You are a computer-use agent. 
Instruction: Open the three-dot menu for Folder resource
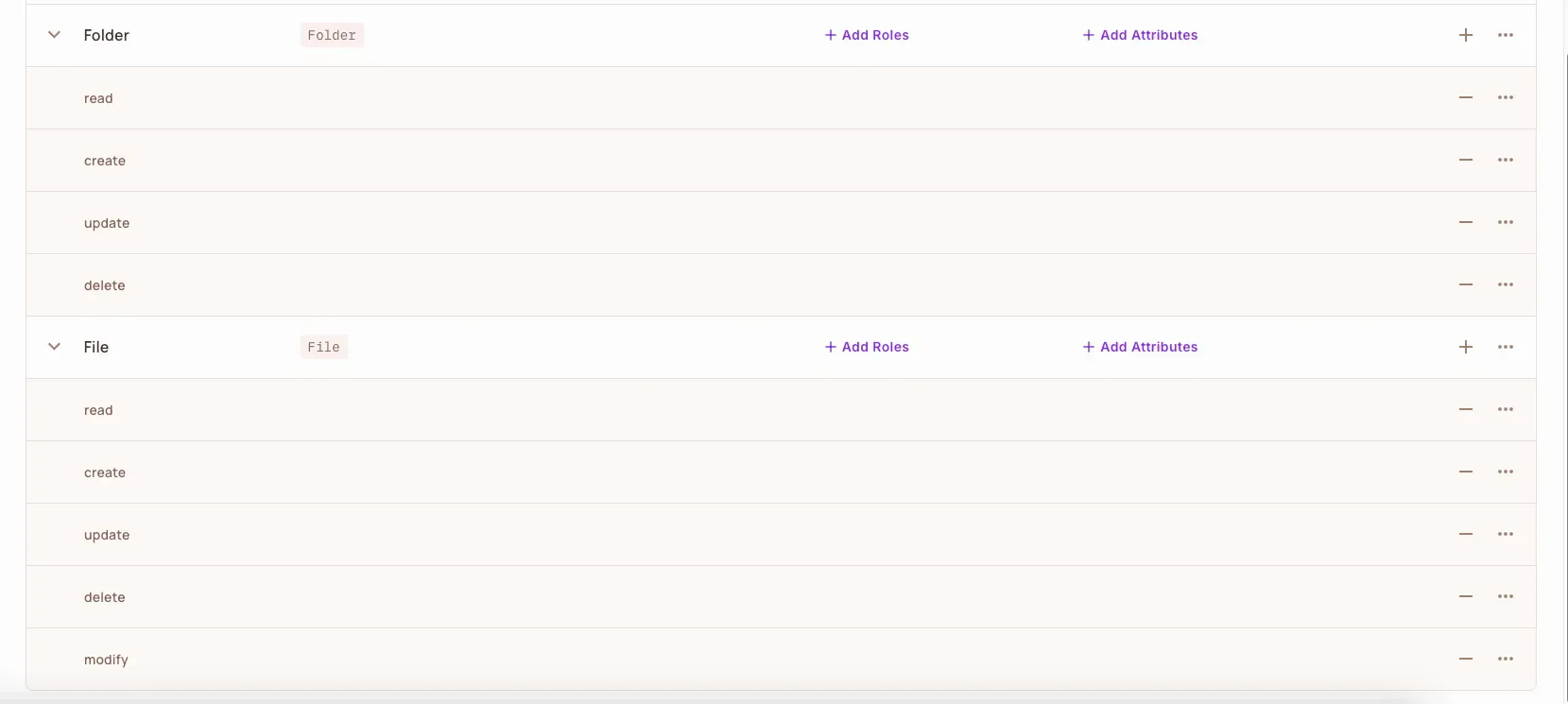pyautogui.click(x=1506, y=35)
